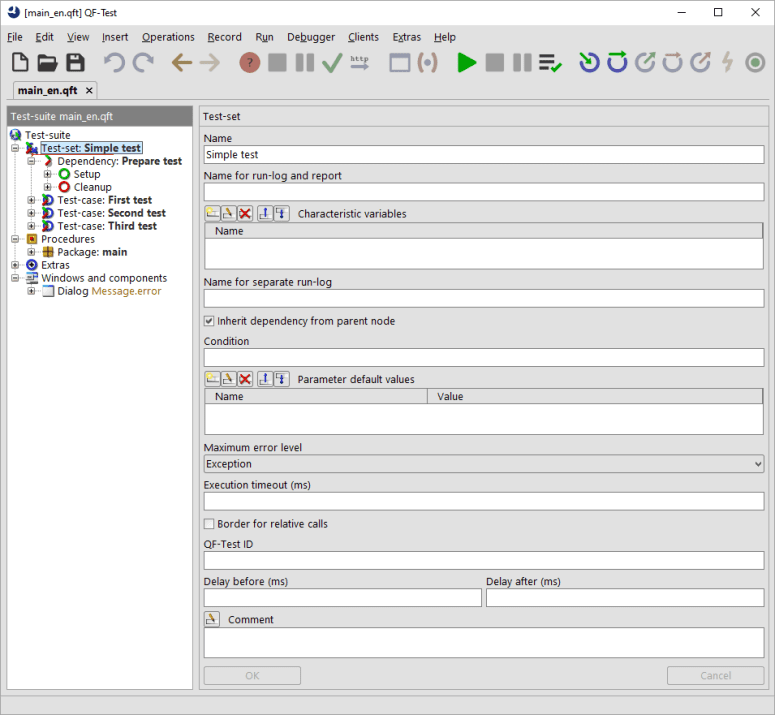775x715 pixels.
Task: Open the Clients menu
Action: click(363, 37)
